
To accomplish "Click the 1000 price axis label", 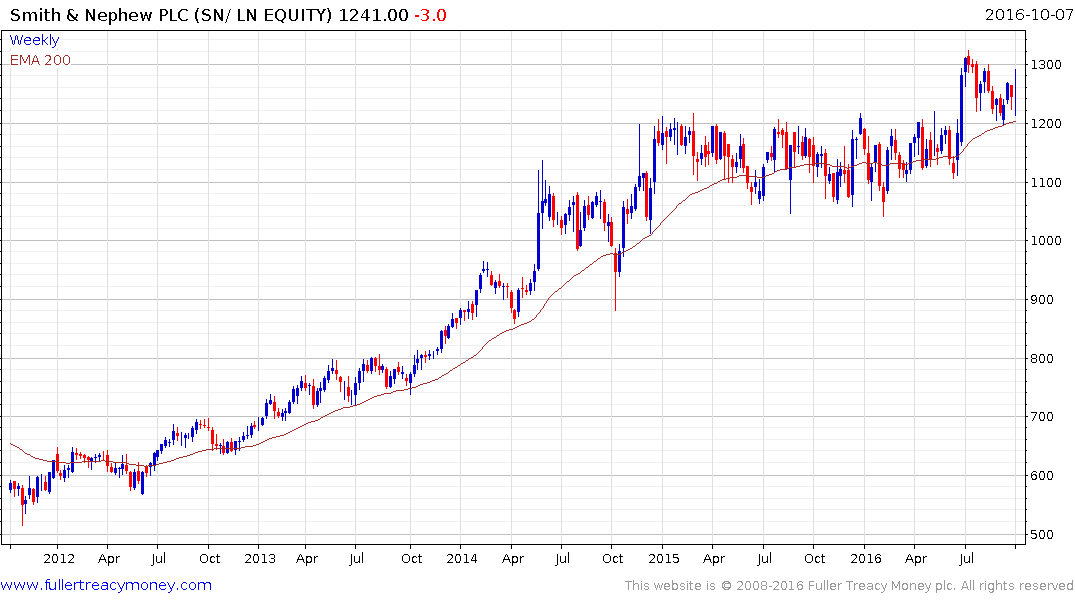I will pos(1046,241).
